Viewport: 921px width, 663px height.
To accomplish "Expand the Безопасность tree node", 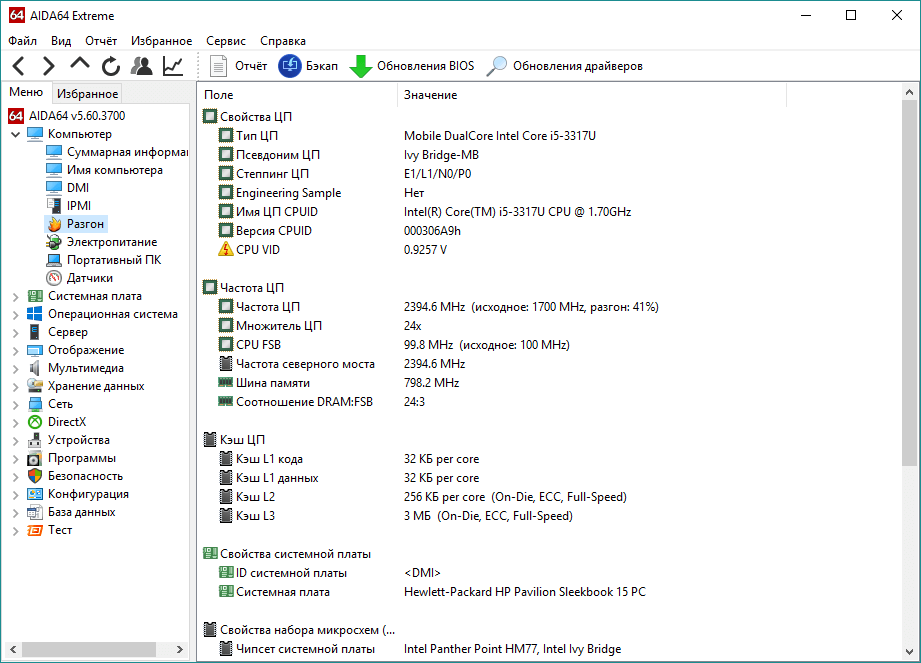I will click(16, 477).
